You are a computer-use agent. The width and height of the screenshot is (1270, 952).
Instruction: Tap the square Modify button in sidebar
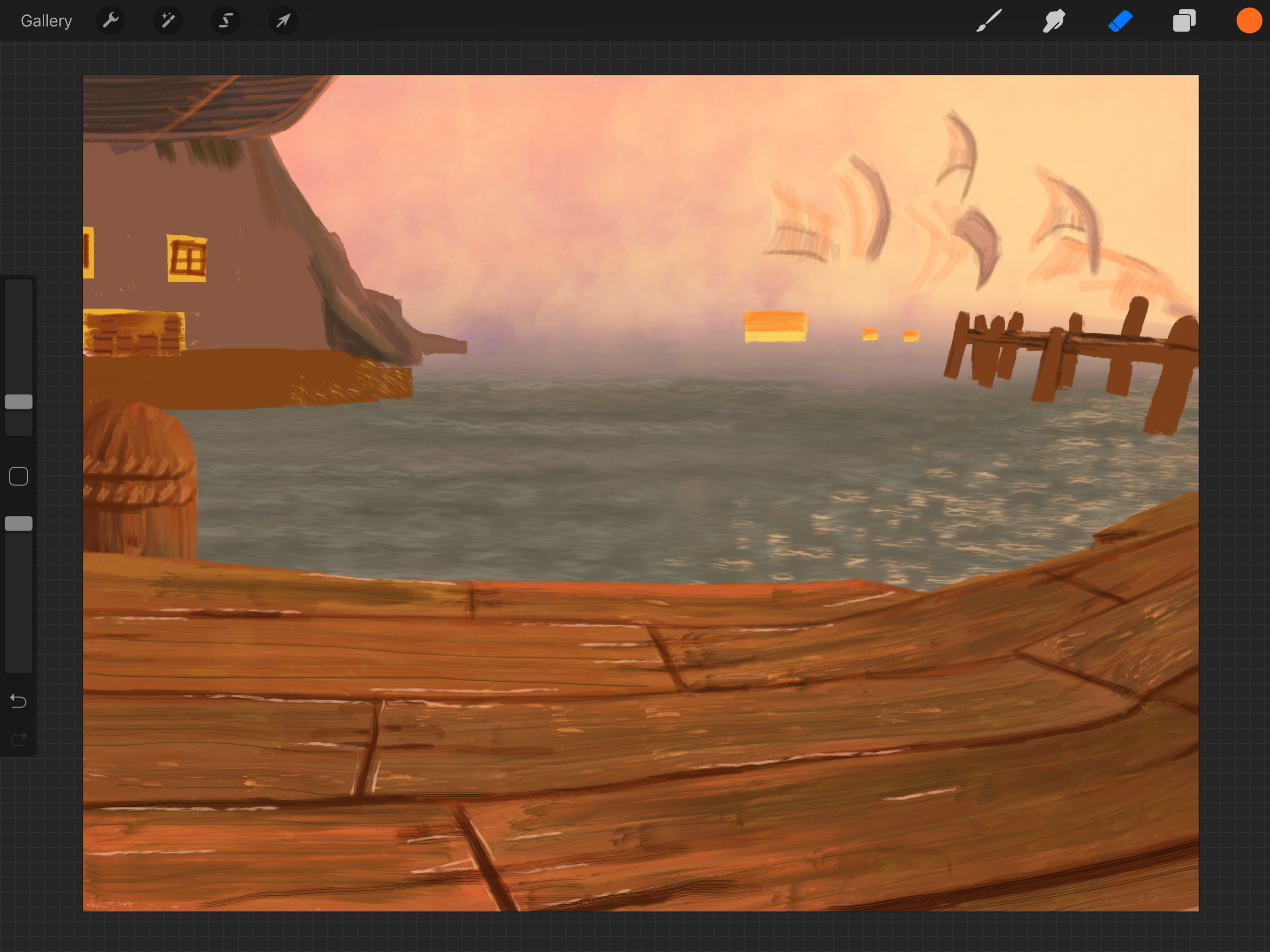(19, 476)
